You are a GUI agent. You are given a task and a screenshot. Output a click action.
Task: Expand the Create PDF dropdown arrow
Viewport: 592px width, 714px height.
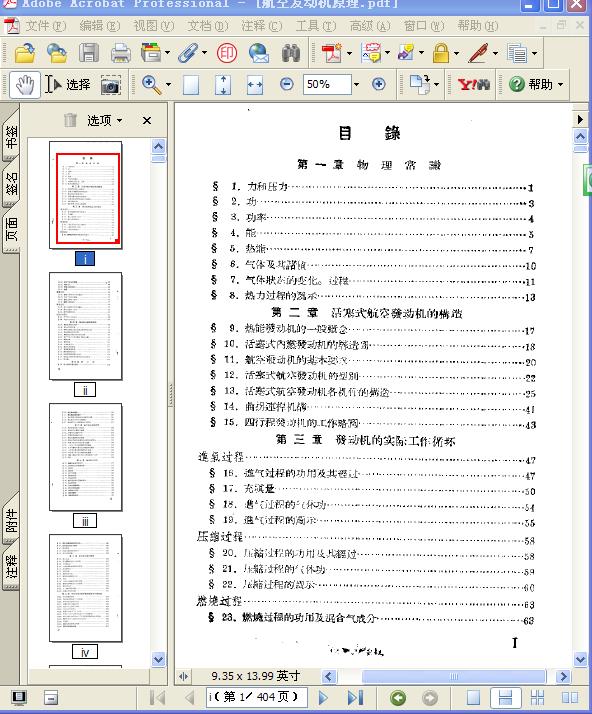click(x=349, y=53)
